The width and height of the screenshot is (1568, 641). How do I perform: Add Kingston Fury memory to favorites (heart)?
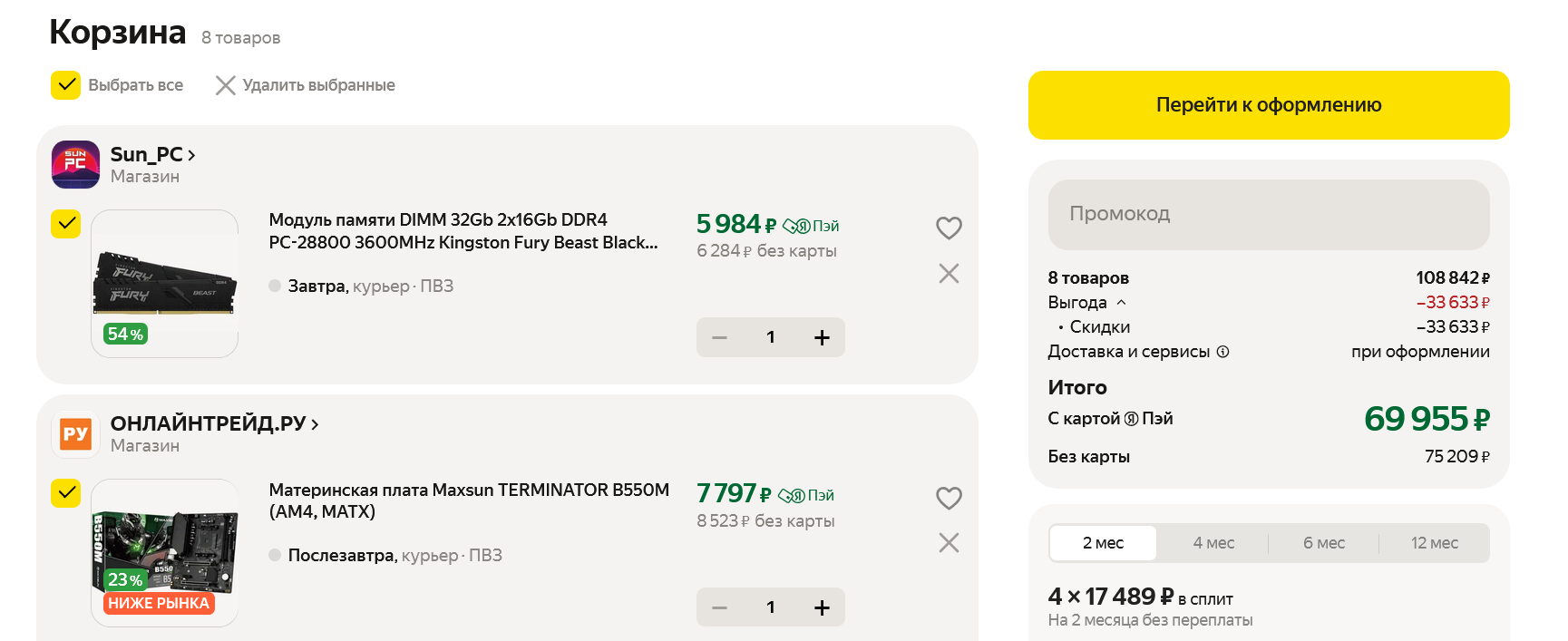pos(949,228)
